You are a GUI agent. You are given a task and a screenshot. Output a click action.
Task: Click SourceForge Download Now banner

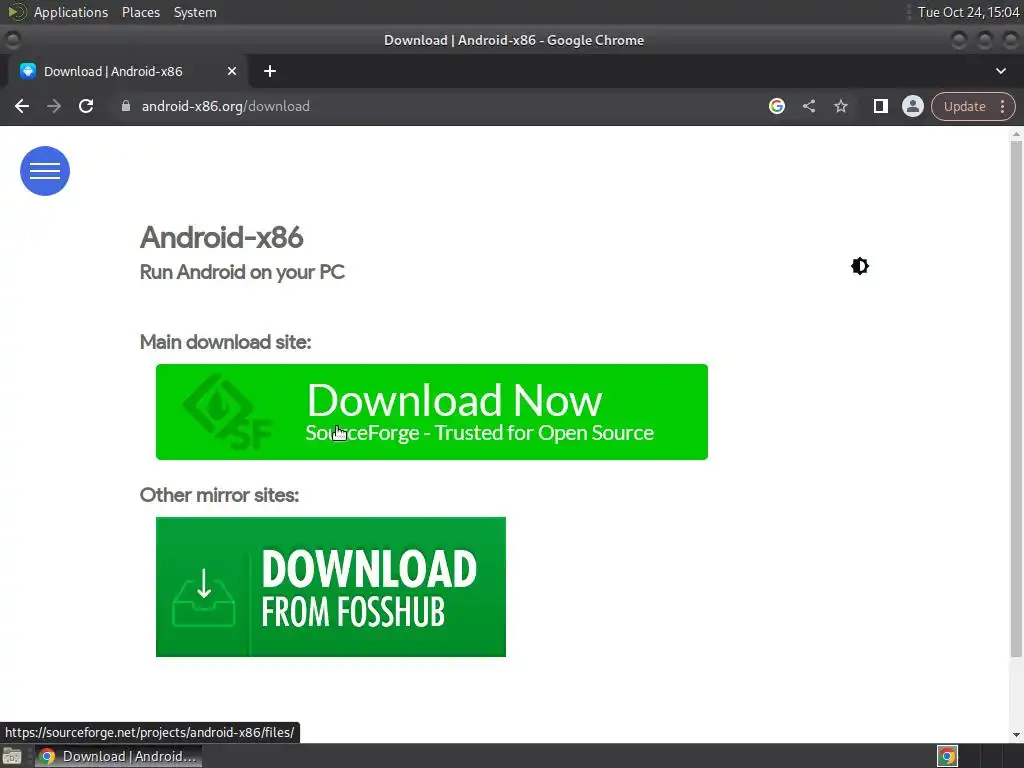coord(432,412)
